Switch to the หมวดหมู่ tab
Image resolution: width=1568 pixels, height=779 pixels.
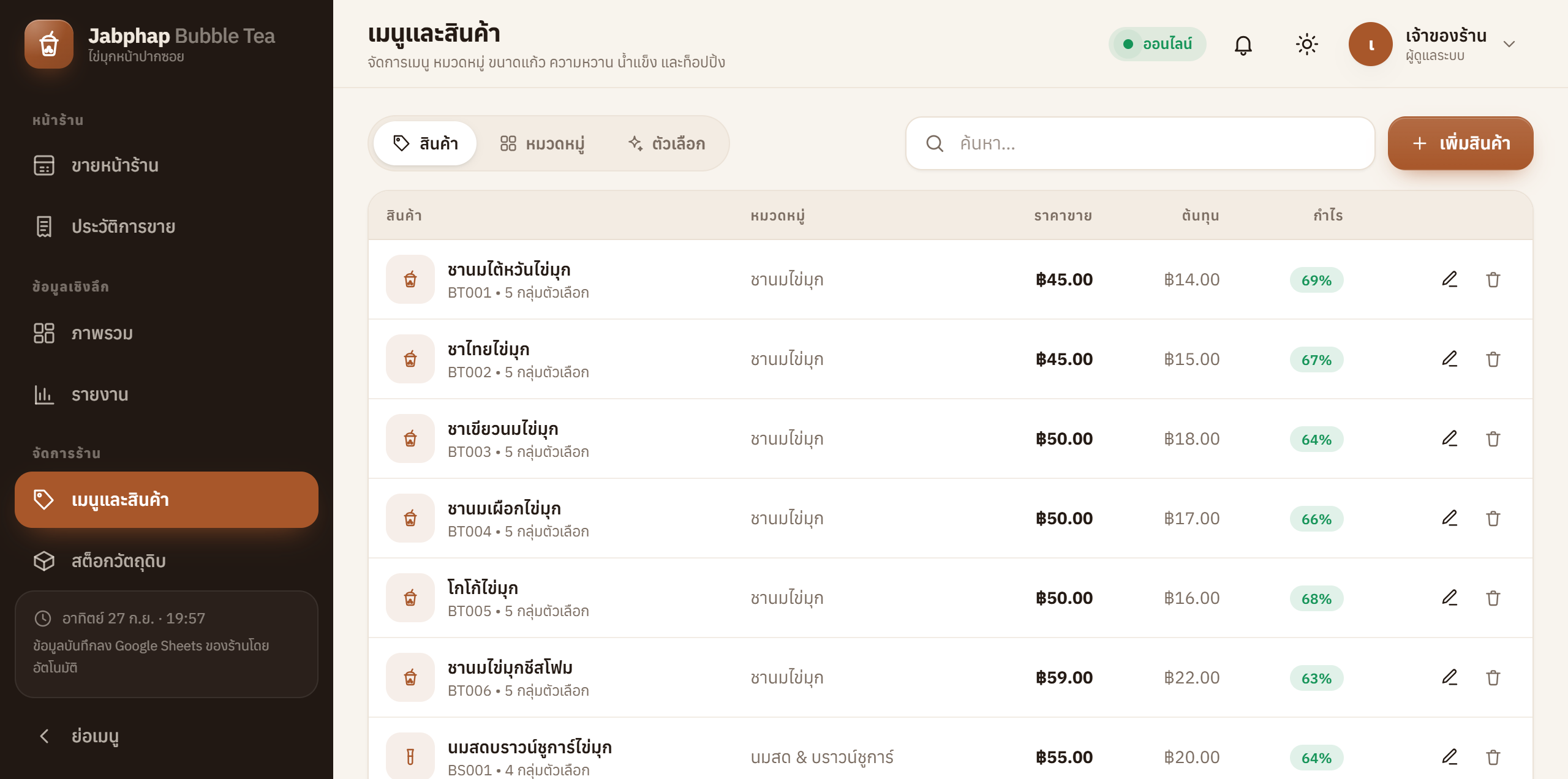[x=542, y=143]
